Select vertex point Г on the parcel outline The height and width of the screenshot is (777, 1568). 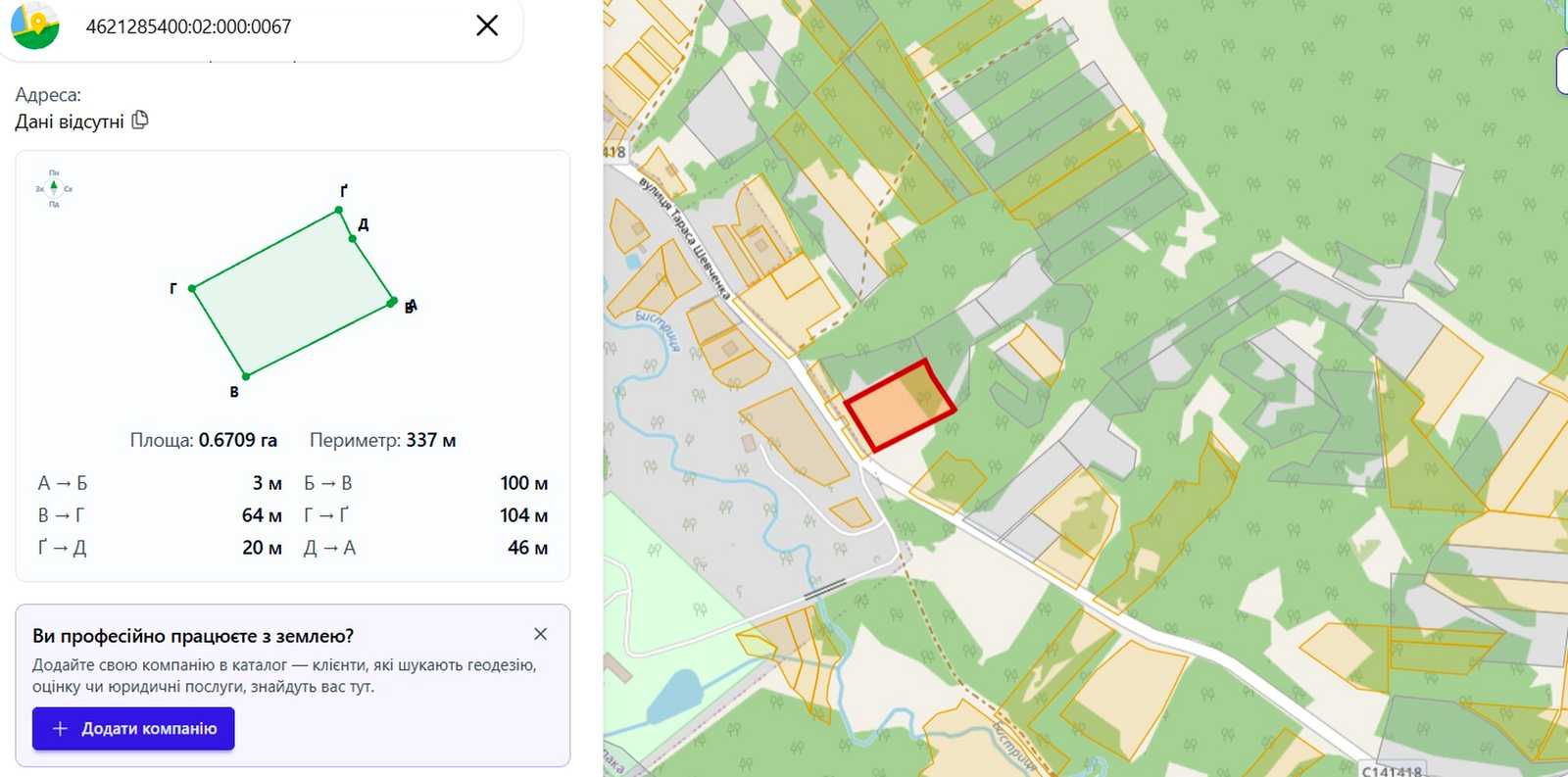tap(192, 288)
